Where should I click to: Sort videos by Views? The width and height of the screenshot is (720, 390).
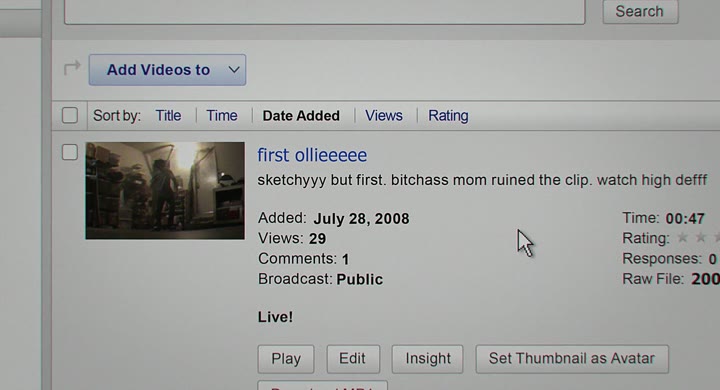click(384, 116)
